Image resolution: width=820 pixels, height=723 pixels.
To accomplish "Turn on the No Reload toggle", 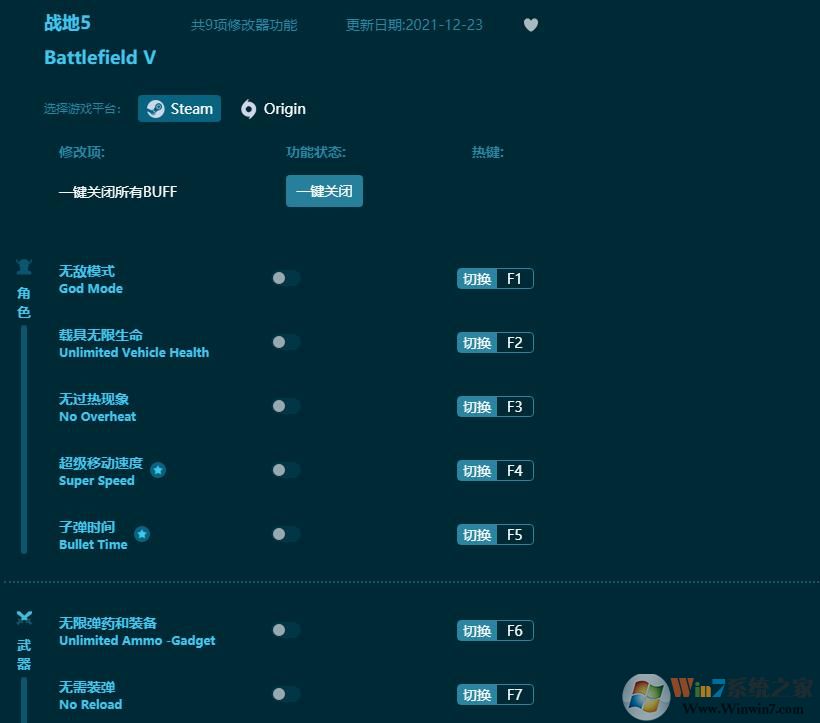I will tap(286, 694).
